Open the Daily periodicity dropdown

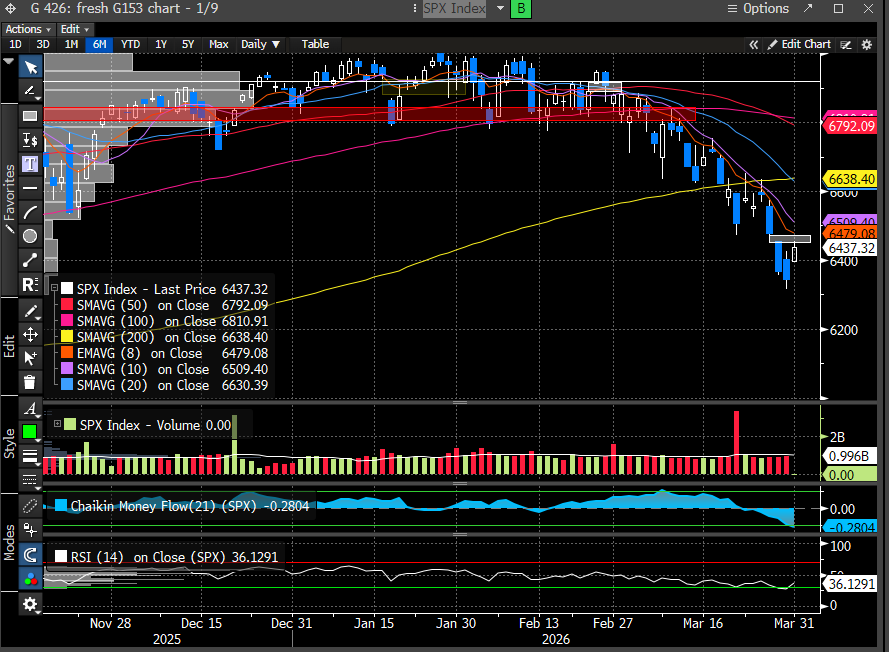(259, 44)
